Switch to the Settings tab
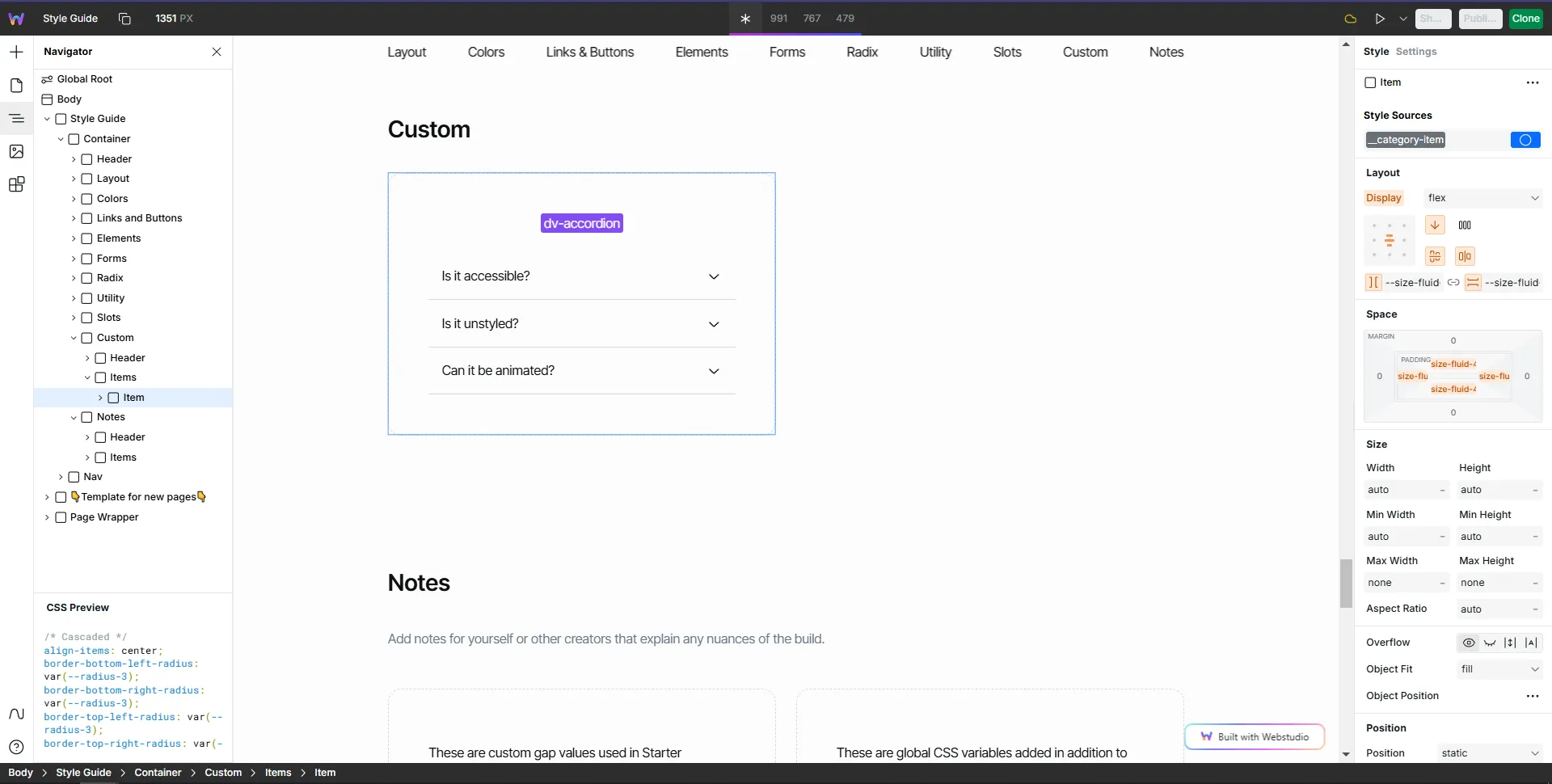Image resolution: width=1552 pixels, height=784 pixels. [1415, 52]
